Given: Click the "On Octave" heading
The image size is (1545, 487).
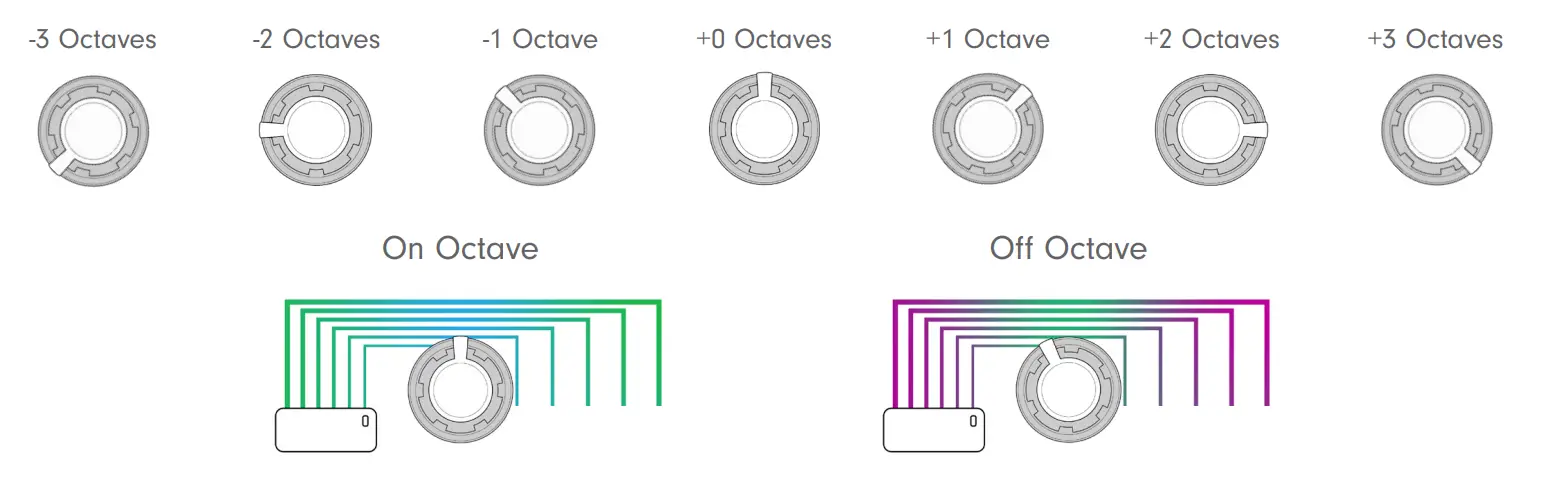Looking at the screenshot, I should click(x=460, y=248).
